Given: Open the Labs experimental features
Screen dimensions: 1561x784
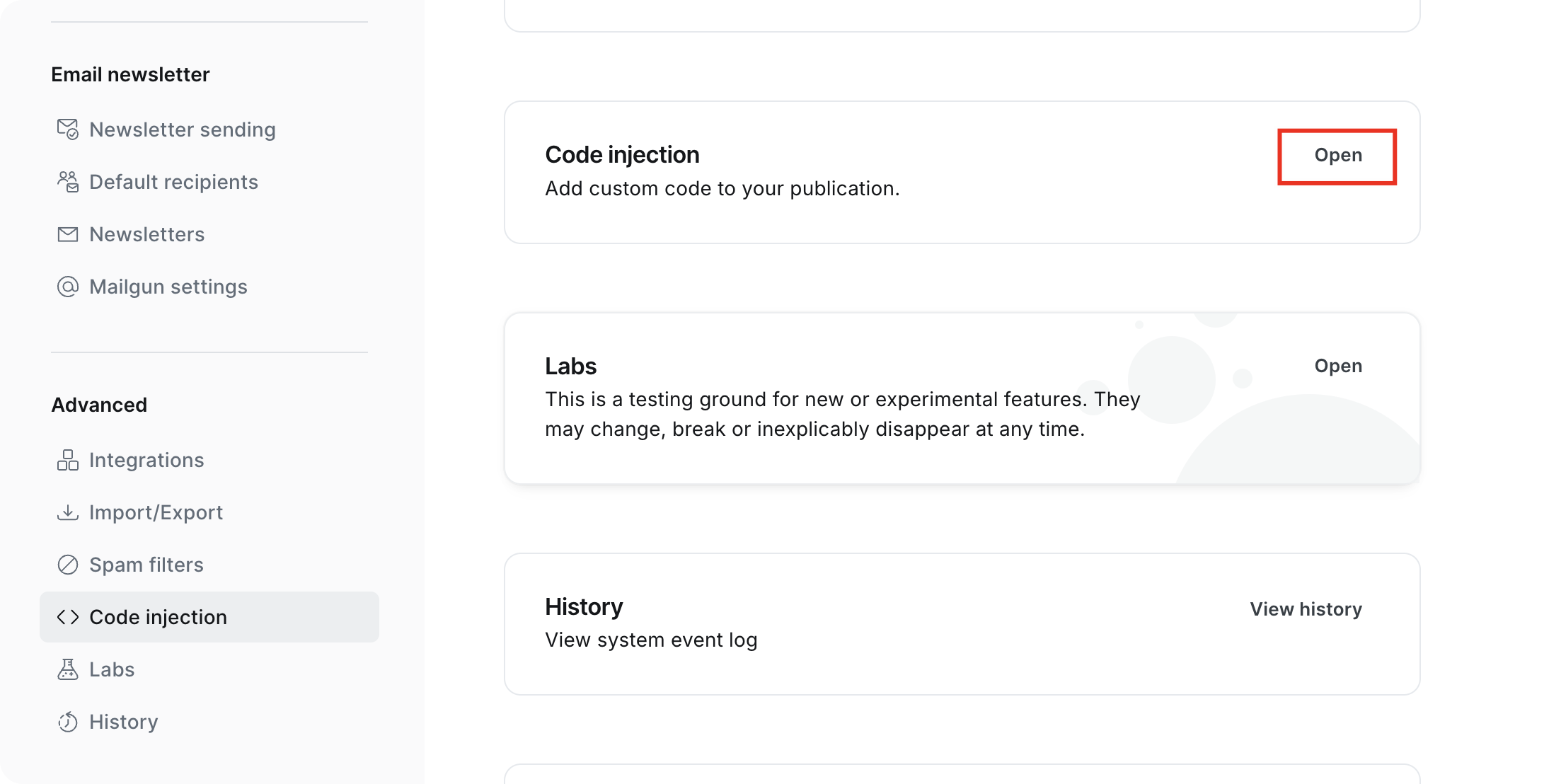Looking at the screenshot, I should [x=1337, y=366].
